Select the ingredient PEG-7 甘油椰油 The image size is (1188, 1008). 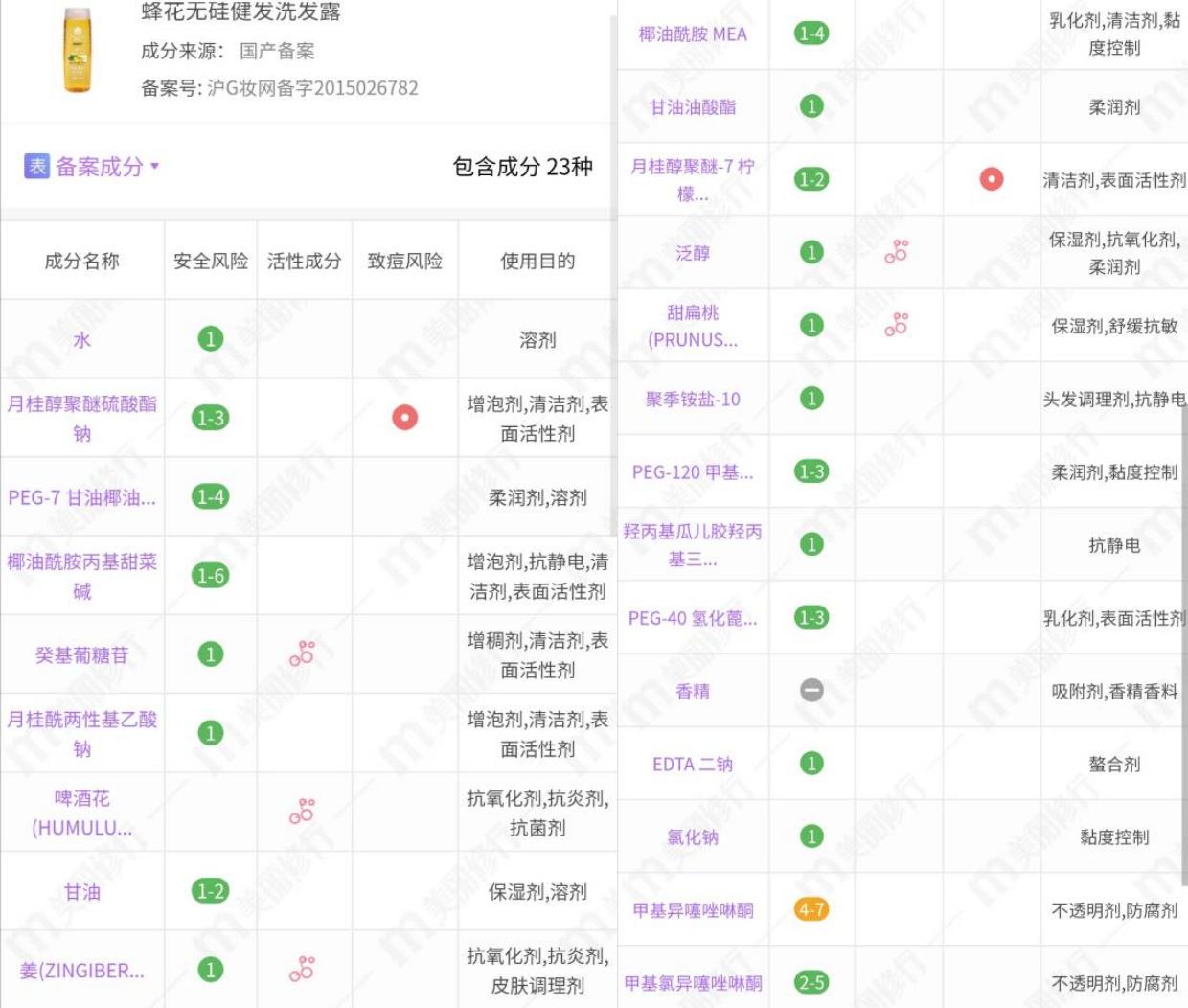(x=81, y=496)
